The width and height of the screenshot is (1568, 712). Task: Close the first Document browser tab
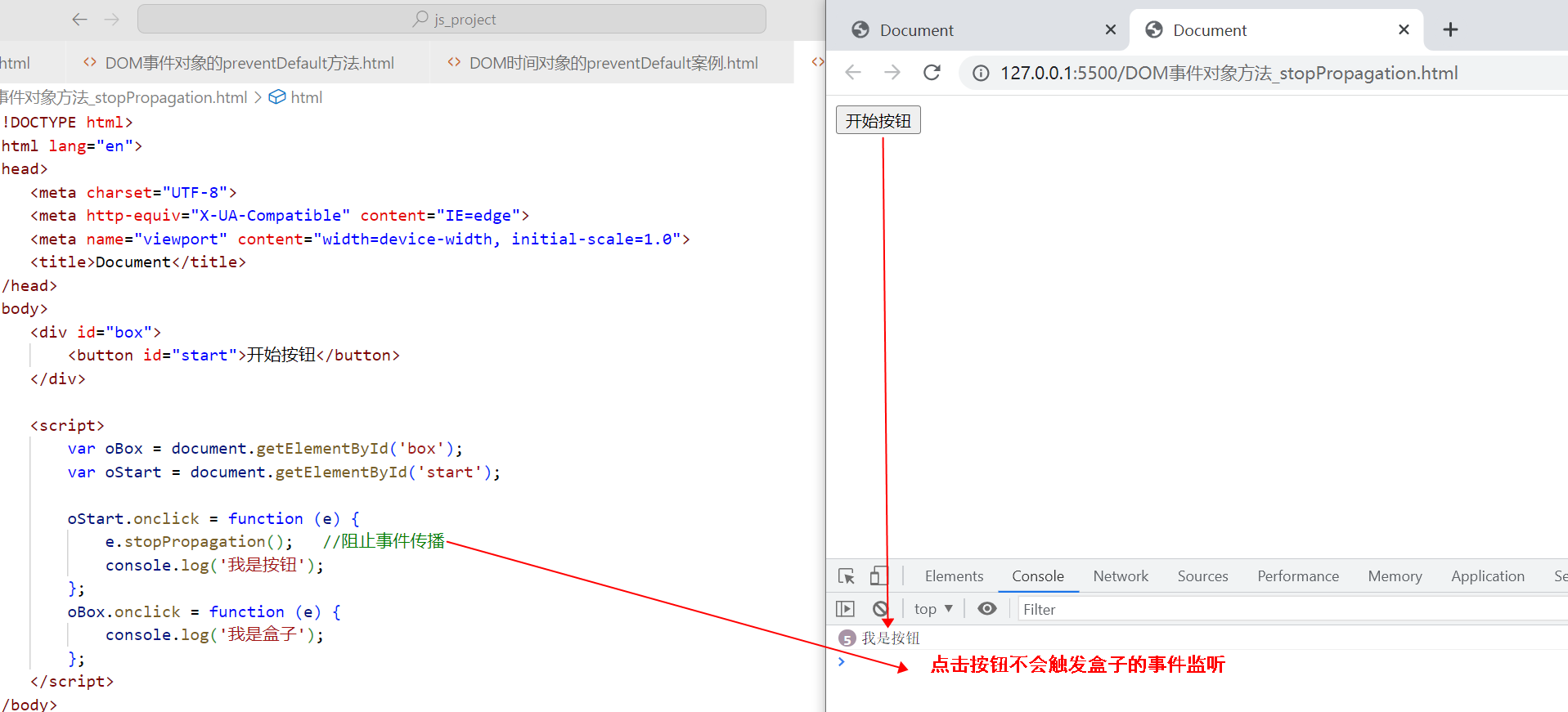click(x=1111, y=29)
